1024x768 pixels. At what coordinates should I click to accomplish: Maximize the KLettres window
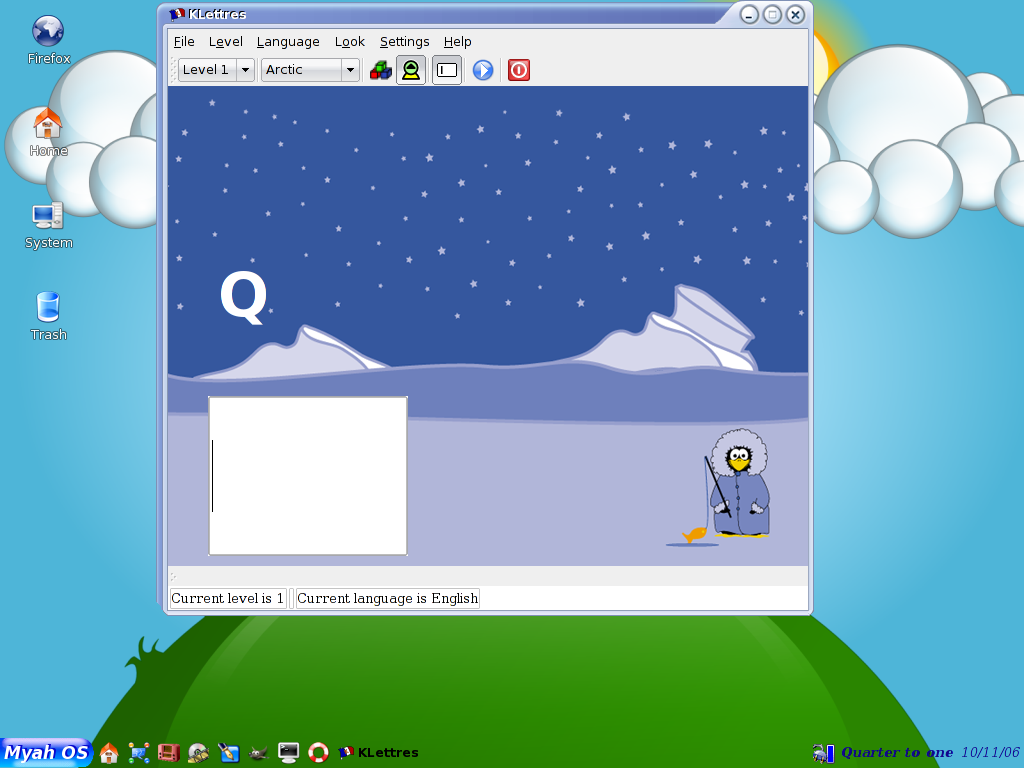click(772, 14)
